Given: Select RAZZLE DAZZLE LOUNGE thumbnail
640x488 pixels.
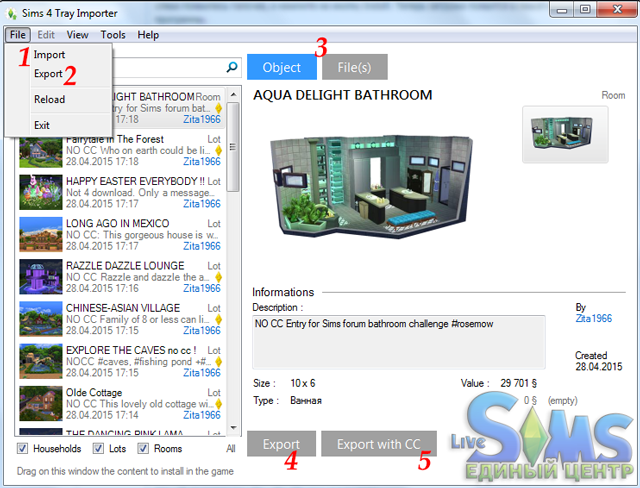Looking at the screenshot, I should (x=41, y=277).
